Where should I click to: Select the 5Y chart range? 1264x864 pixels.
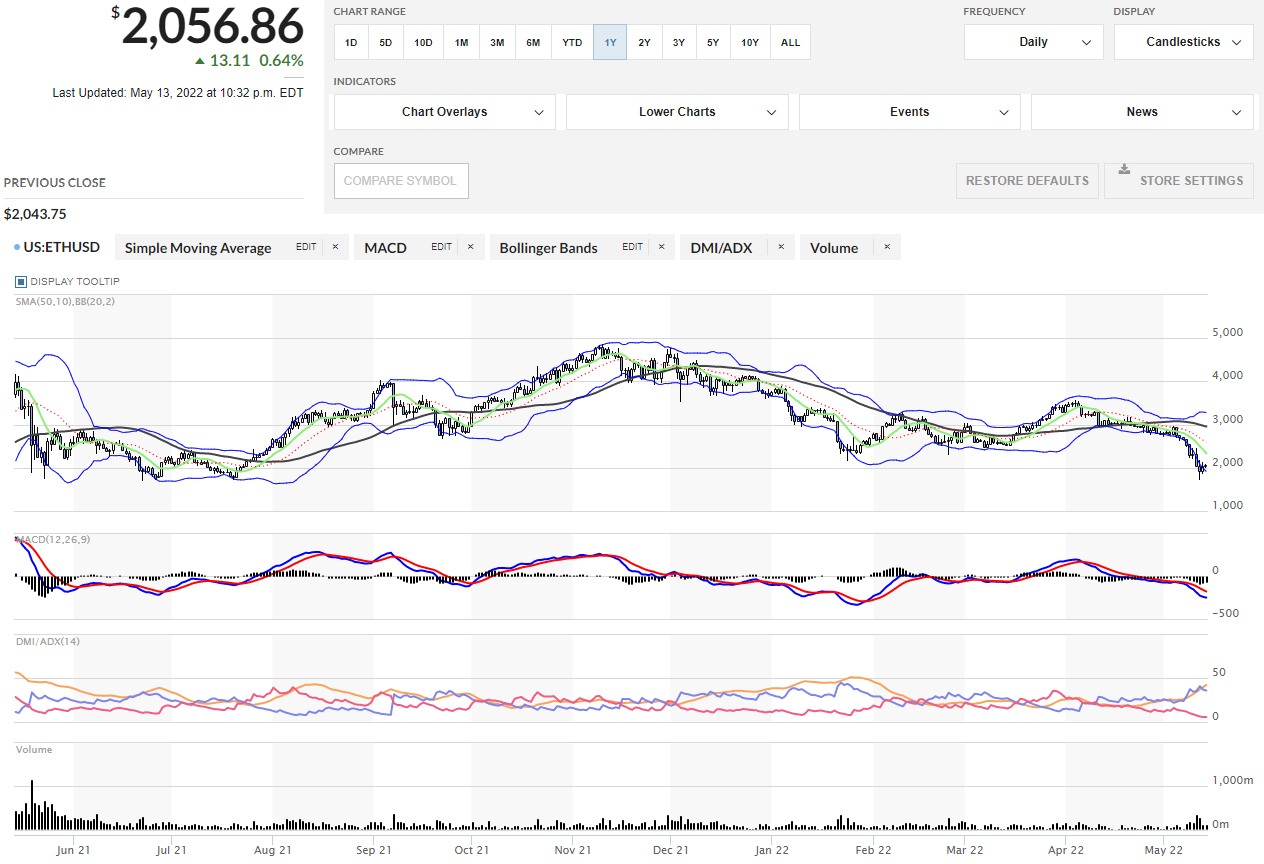tap(712, 42)
